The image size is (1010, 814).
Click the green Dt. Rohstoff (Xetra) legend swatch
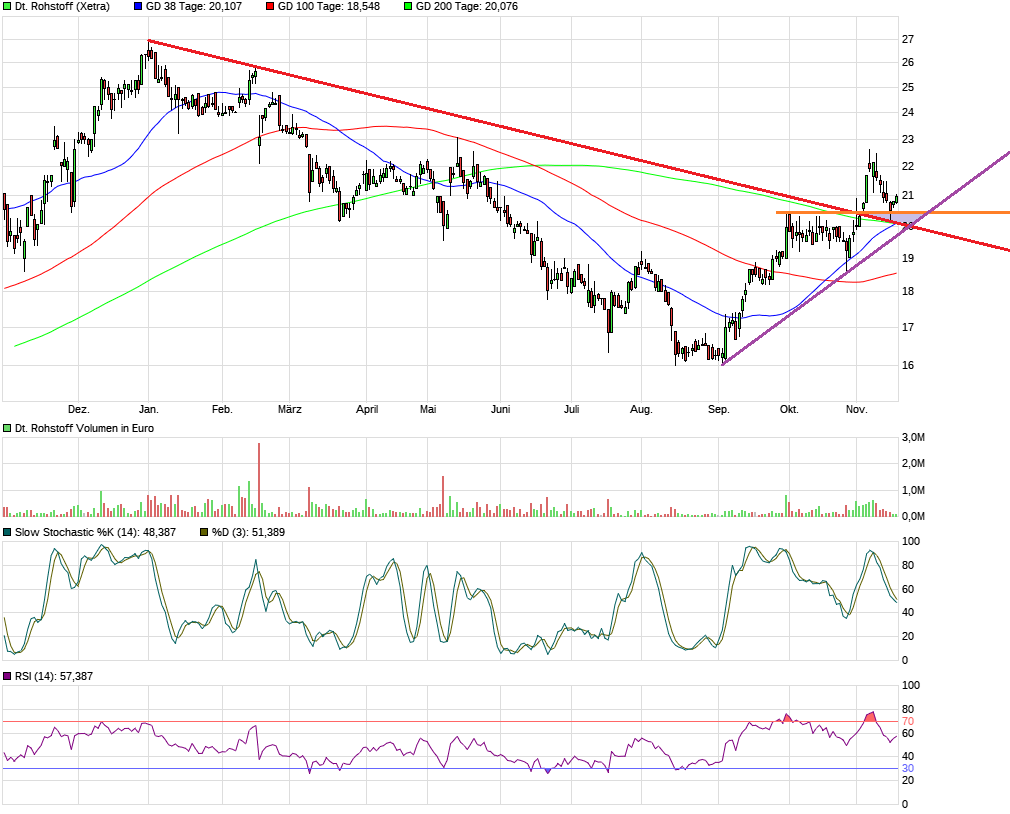(x=7, y=6)
